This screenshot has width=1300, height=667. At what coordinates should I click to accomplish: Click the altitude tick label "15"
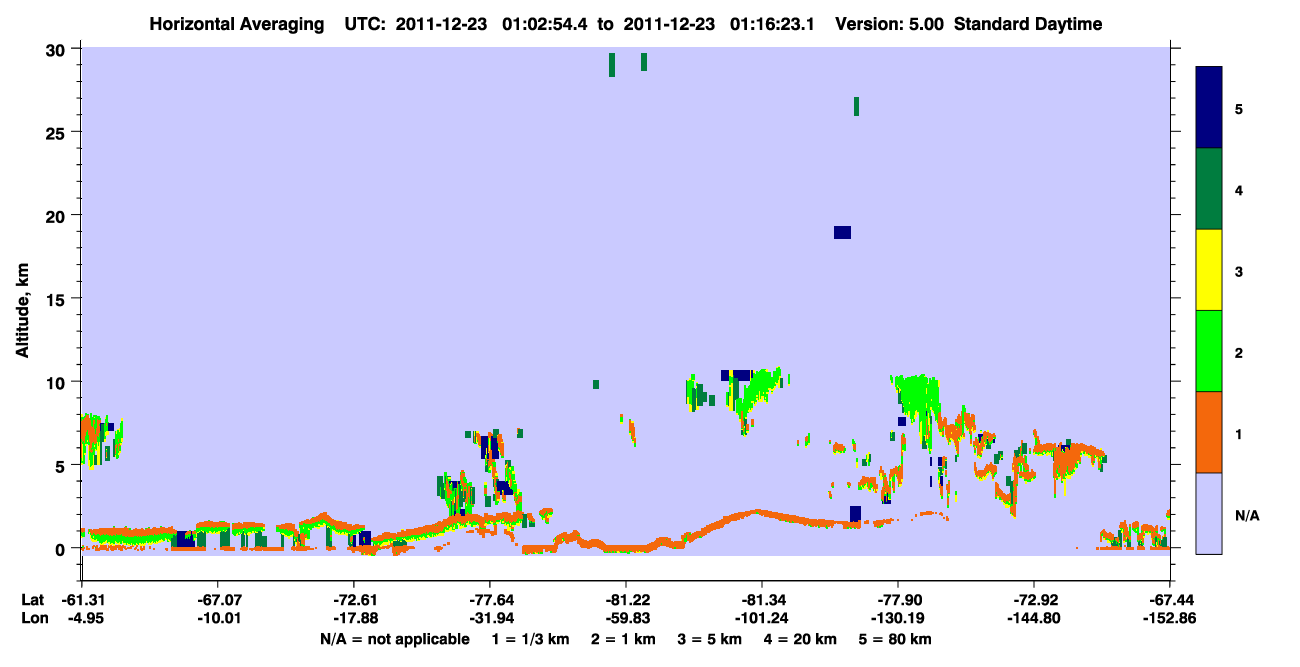[x=57, y=299]
